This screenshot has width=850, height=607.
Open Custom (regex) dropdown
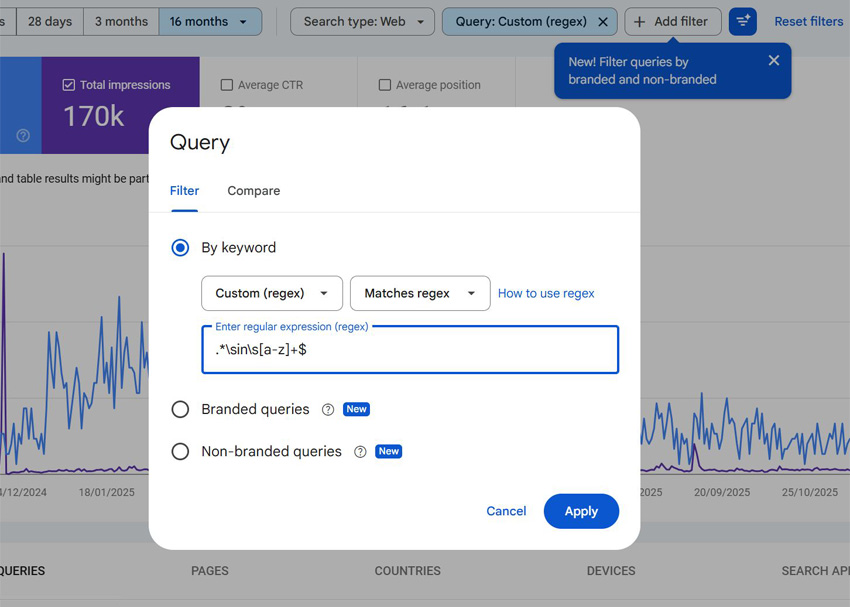272,293
